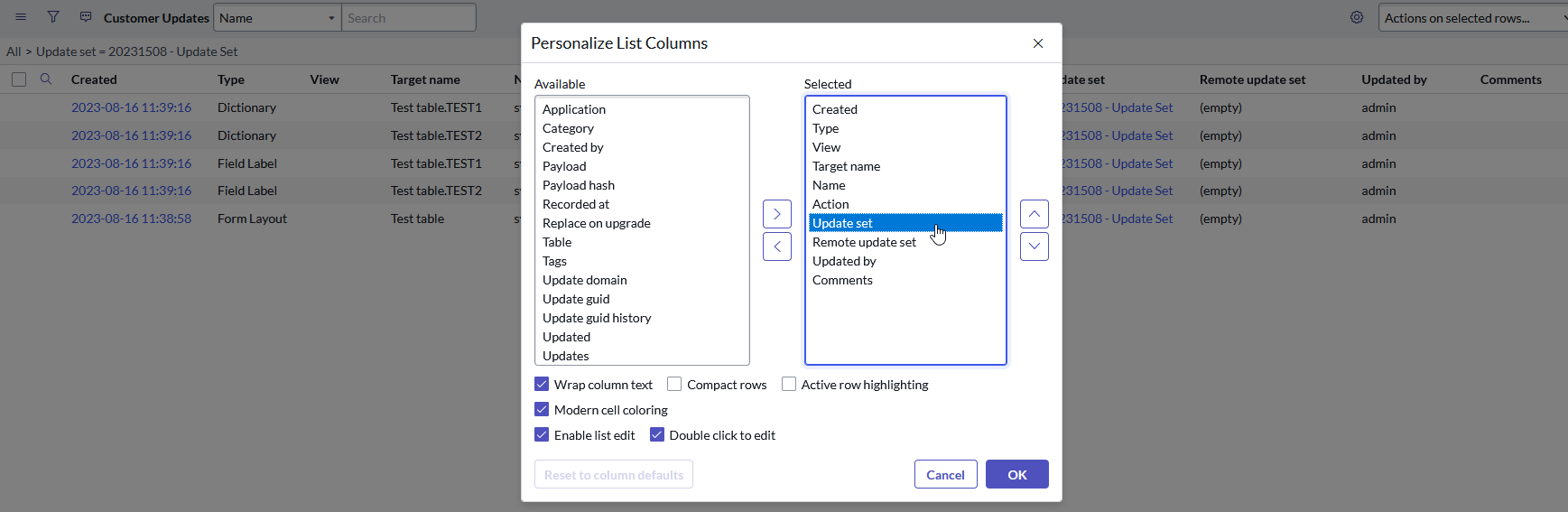
Task: Select Category in Available list
Action: (642, 128)
